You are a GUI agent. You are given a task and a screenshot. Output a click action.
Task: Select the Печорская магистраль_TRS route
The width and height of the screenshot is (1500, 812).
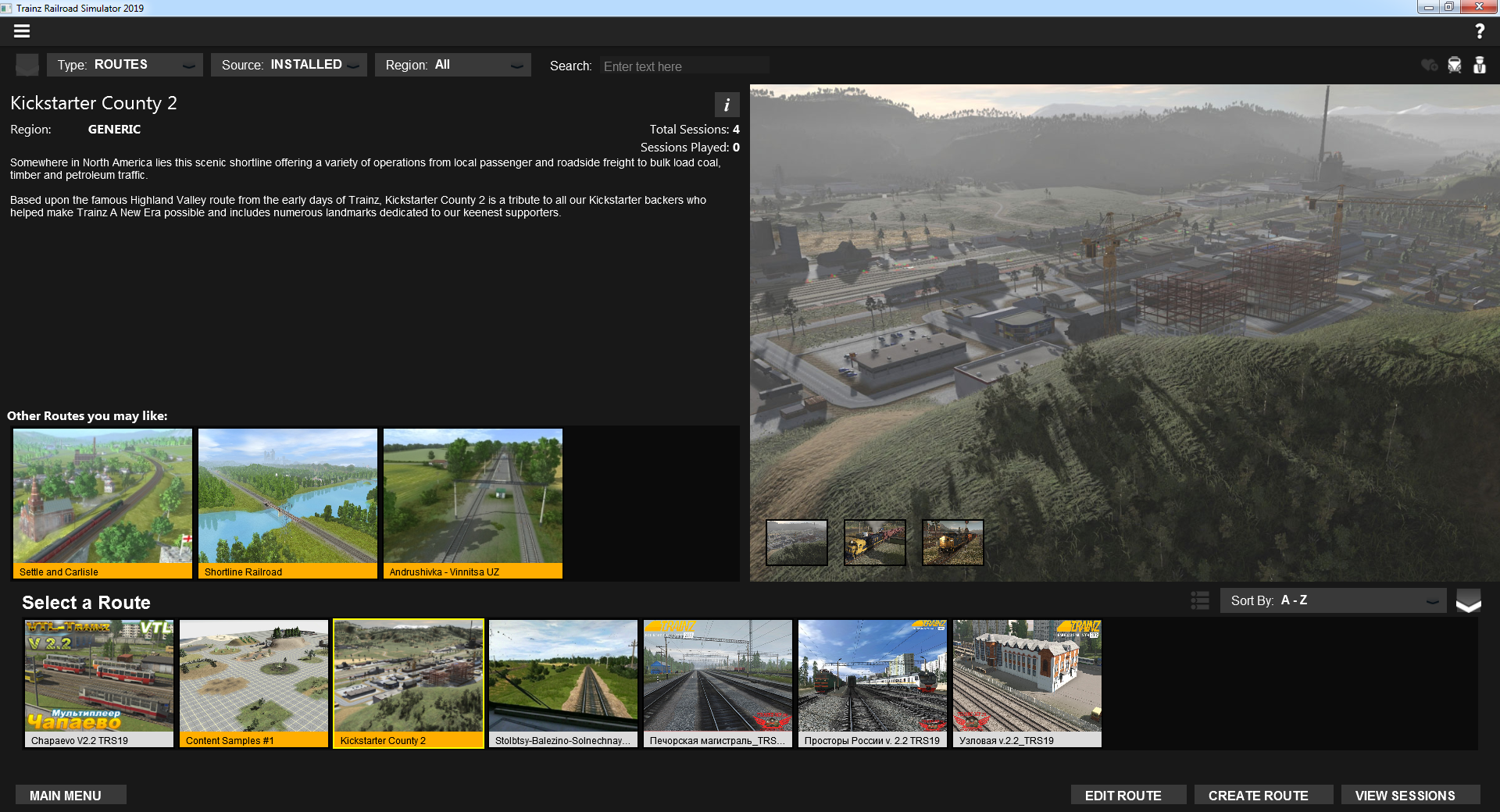[718, 684]
